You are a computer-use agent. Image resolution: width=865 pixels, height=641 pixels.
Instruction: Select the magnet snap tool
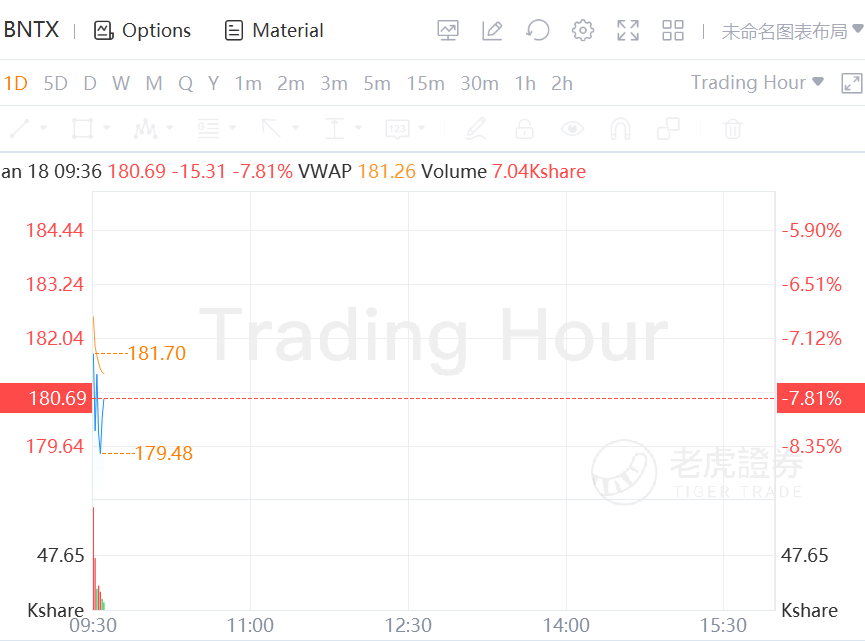click(620, 129)
